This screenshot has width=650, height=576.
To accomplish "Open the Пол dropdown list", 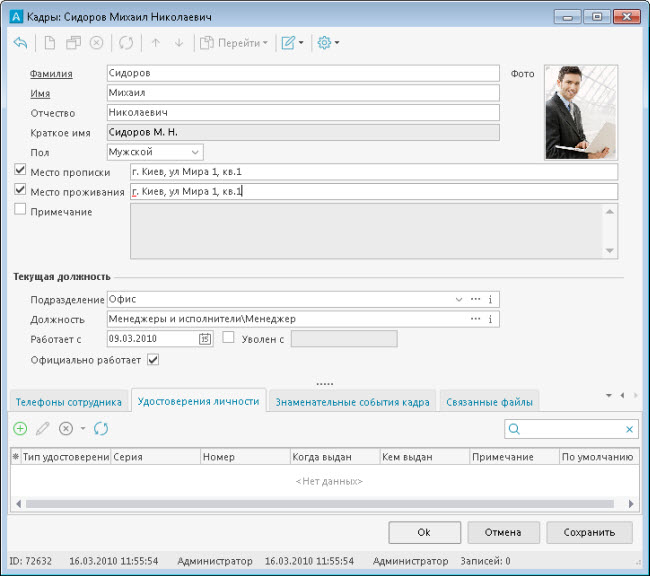I will pyautogui.click(x=193, y=152).
